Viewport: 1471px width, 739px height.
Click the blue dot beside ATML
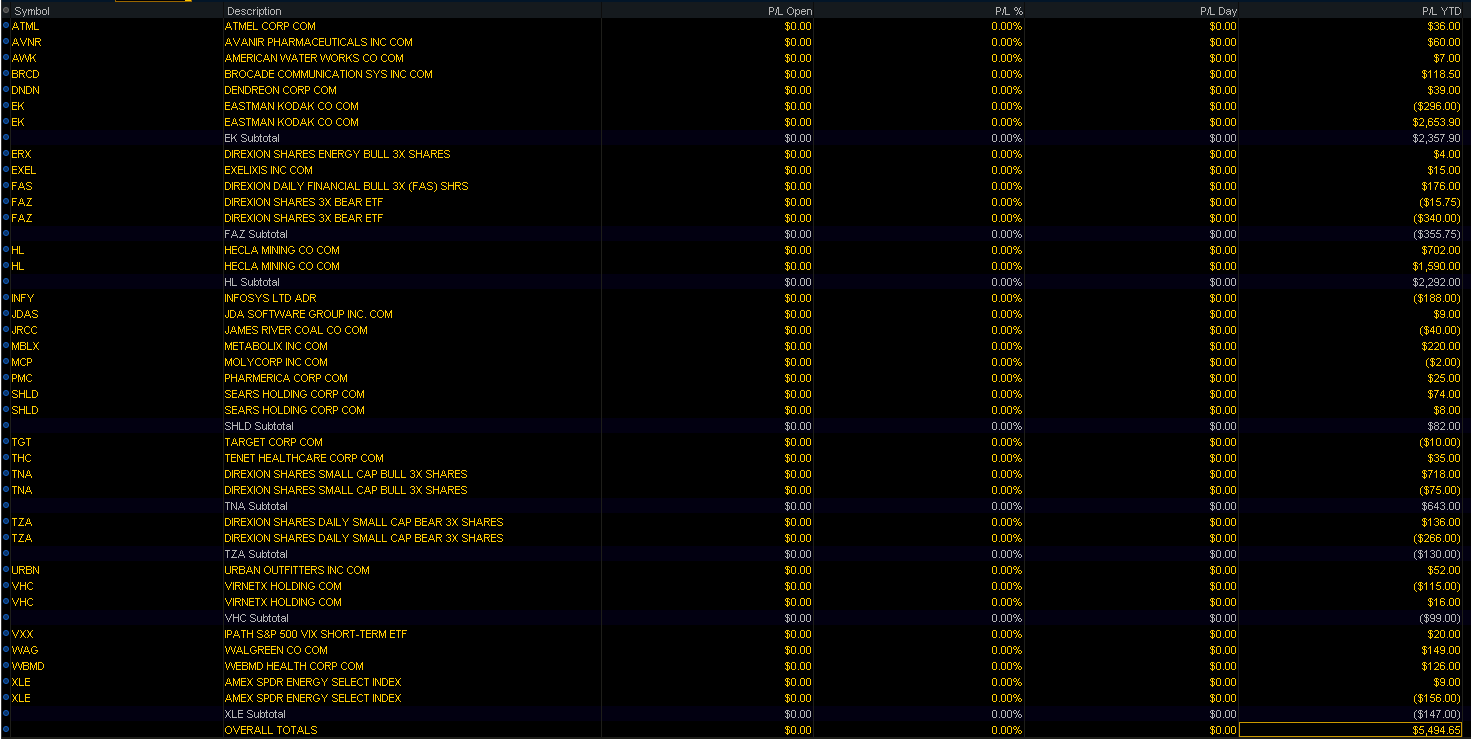6,26
